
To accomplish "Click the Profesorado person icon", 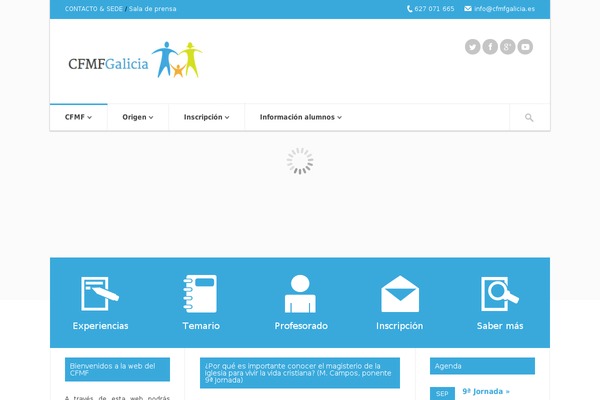I will tap(300, 294).
